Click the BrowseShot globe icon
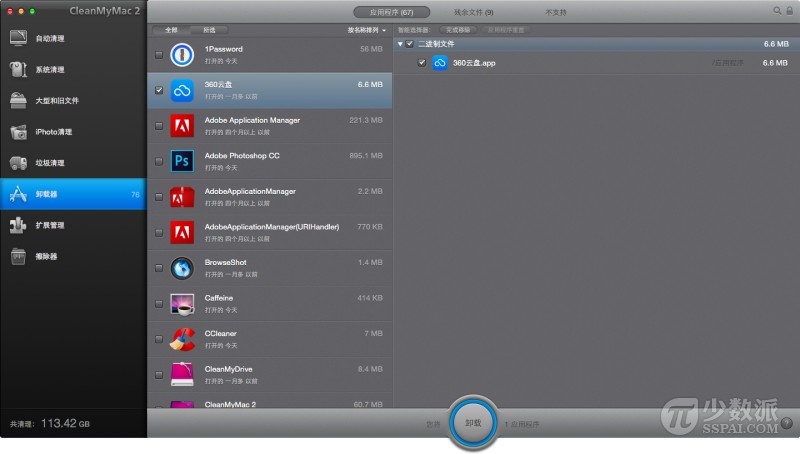This screenshot has height=454, width=800. [182, 268]
